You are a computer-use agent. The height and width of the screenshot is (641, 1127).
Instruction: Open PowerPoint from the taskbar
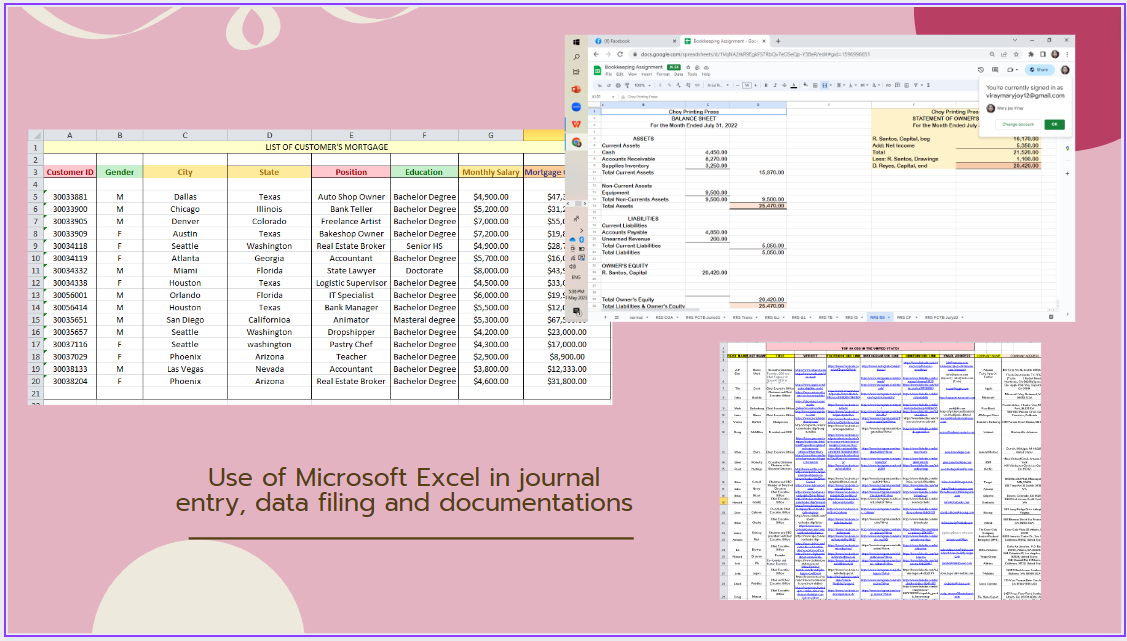(576, 89)
